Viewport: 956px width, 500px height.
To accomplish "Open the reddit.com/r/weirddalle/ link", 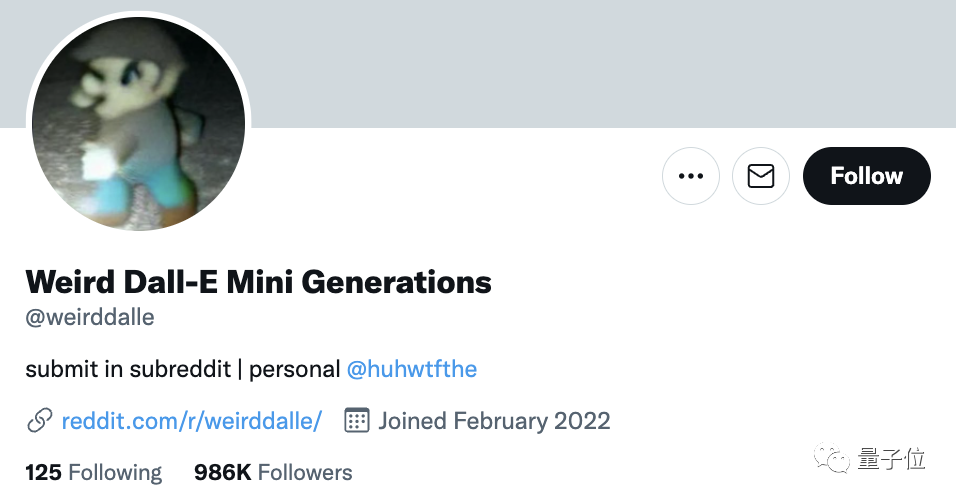I will tap(191, 420).
